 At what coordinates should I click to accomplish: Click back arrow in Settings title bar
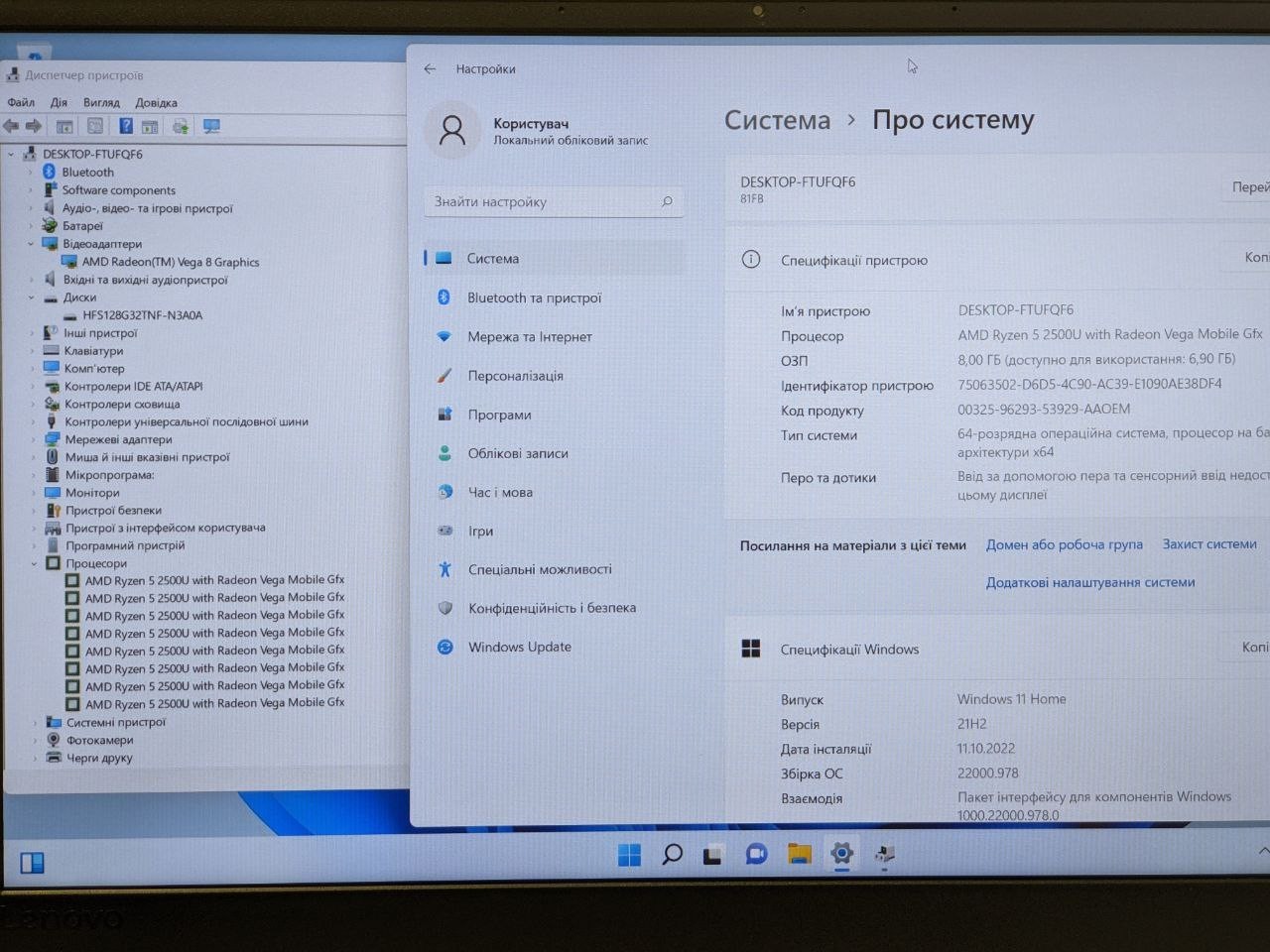pyautogui.click(x=430, y=68)
